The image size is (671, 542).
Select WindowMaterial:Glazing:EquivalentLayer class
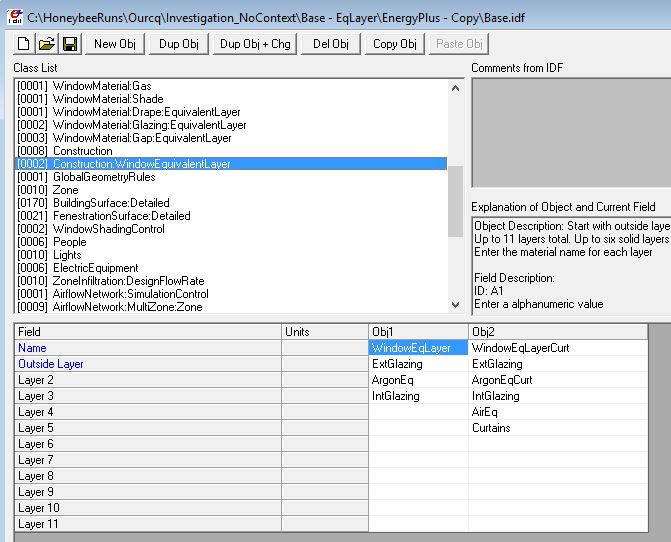point(231,125)
